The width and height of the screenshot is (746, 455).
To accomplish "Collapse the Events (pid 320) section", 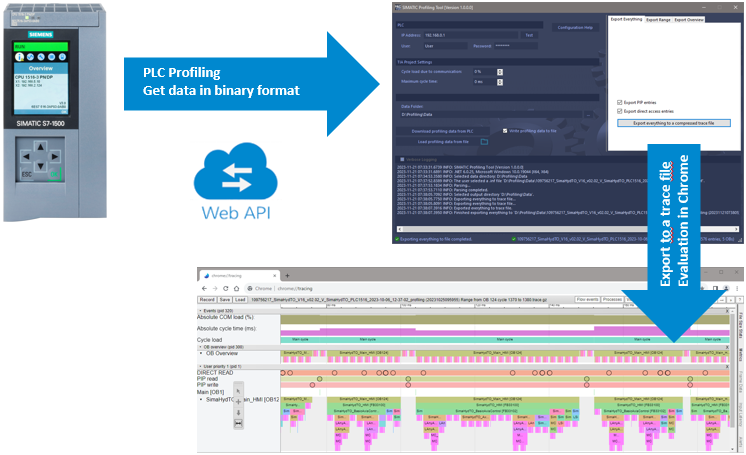I will 200,311.
